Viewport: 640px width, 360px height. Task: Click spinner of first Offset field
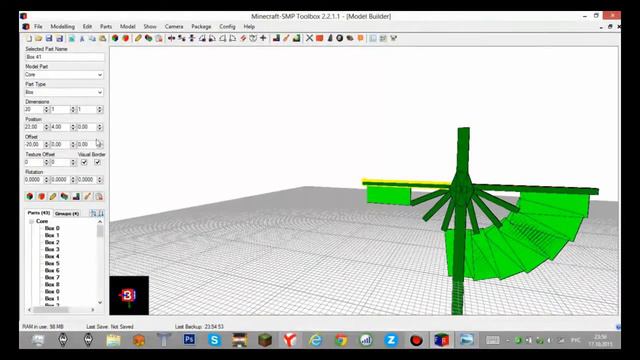[x=46, y=144]
